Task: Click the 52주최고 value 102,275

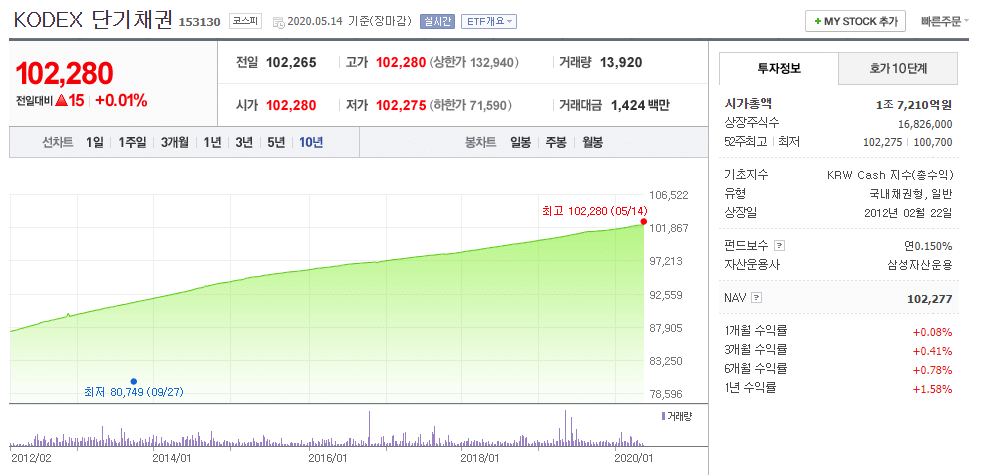Action: 882,143
